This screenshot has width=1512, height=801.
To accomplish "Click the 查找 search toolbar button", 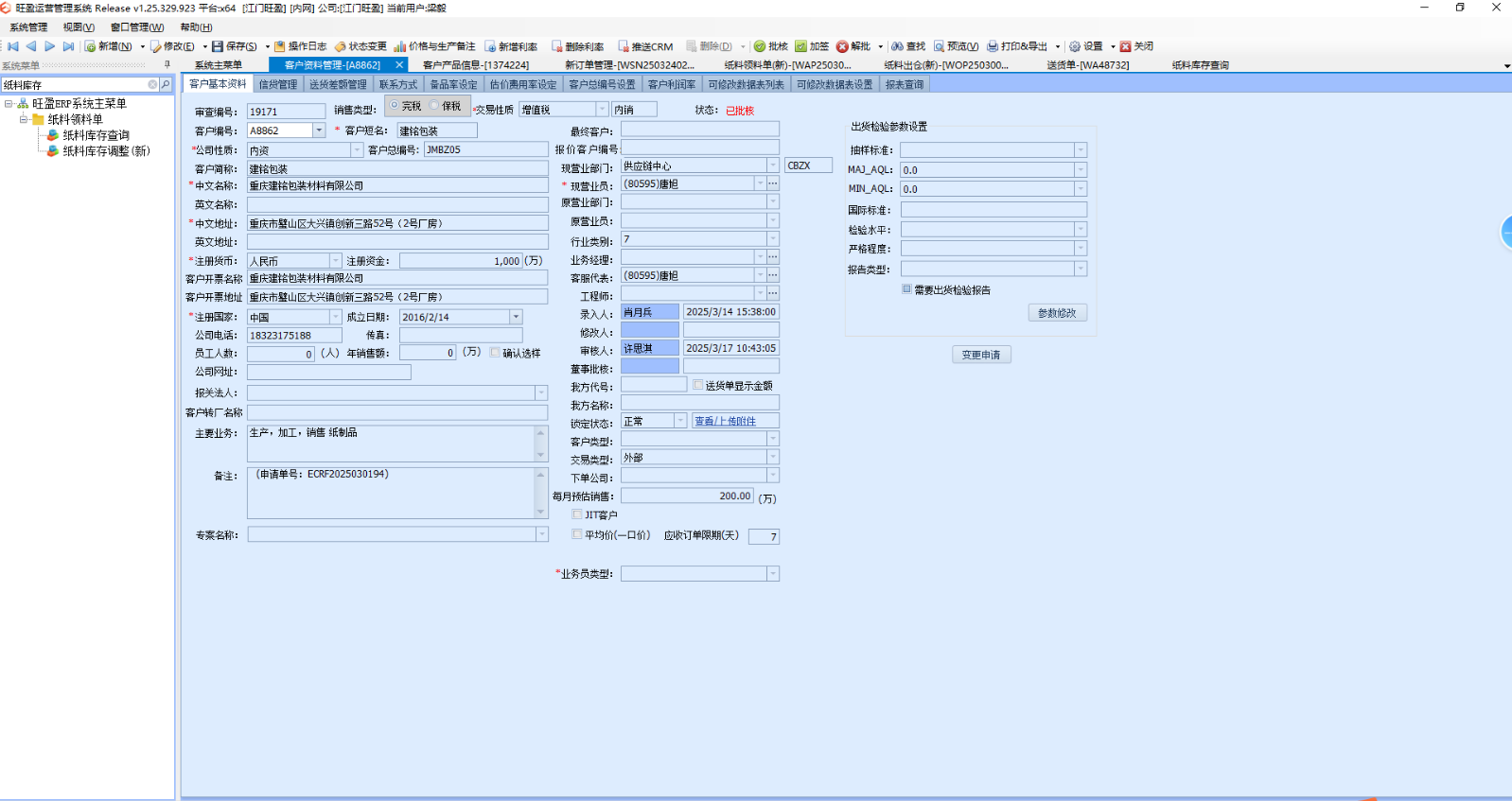I will click(908, 46).
